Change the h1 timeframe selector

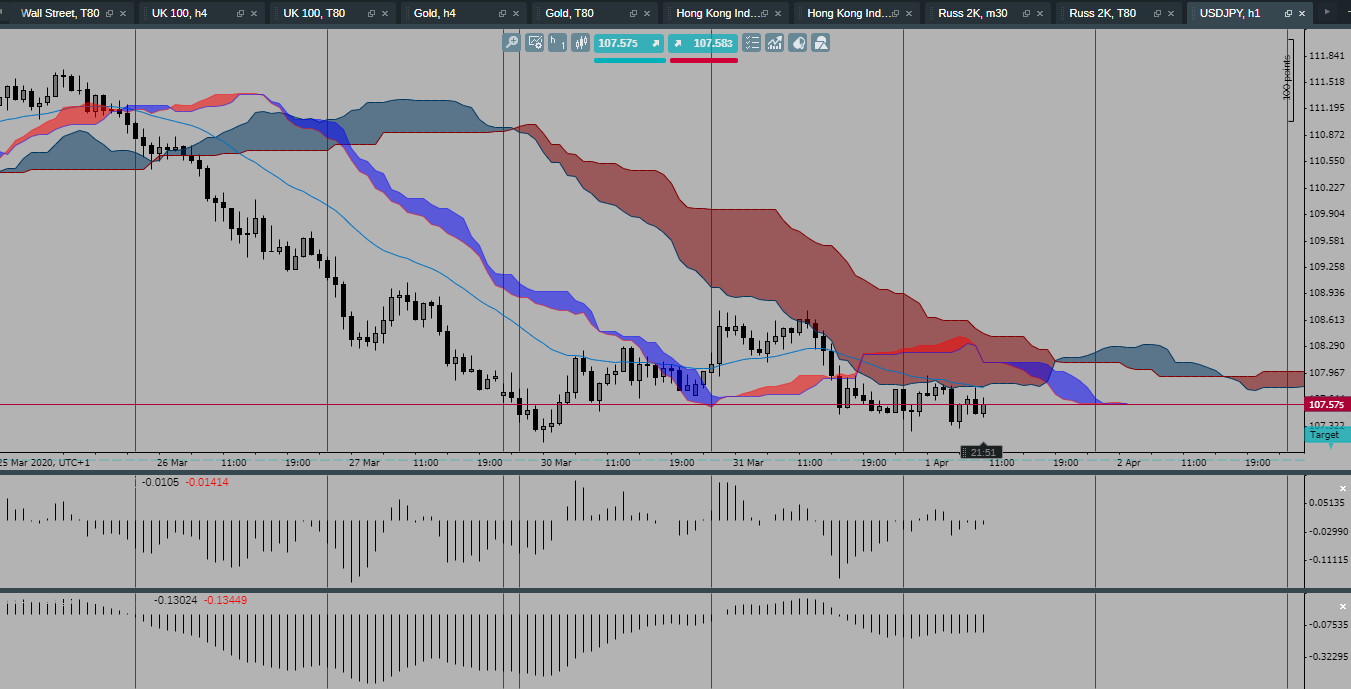coord(558,43)
